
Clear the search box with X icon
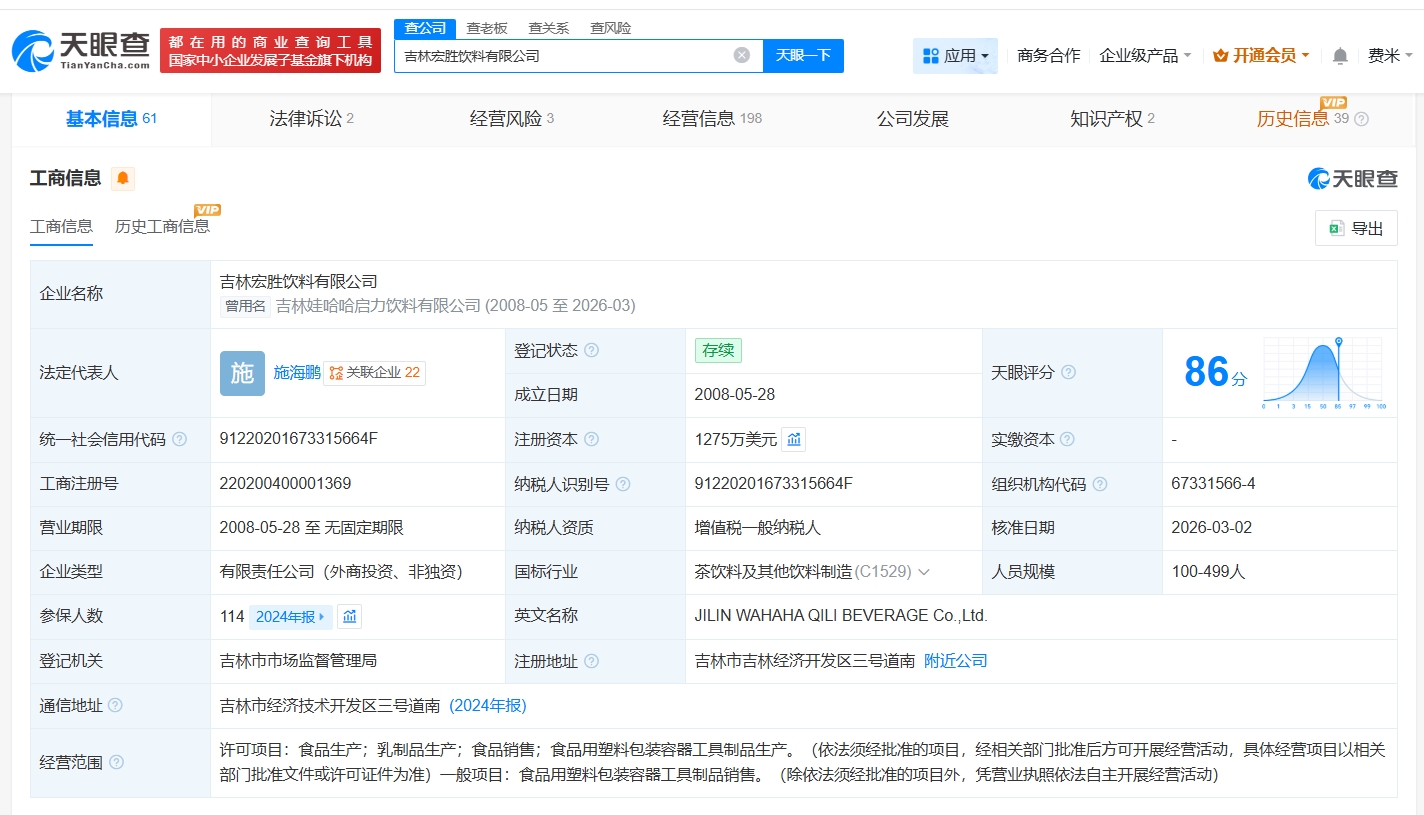click(741, 55)
